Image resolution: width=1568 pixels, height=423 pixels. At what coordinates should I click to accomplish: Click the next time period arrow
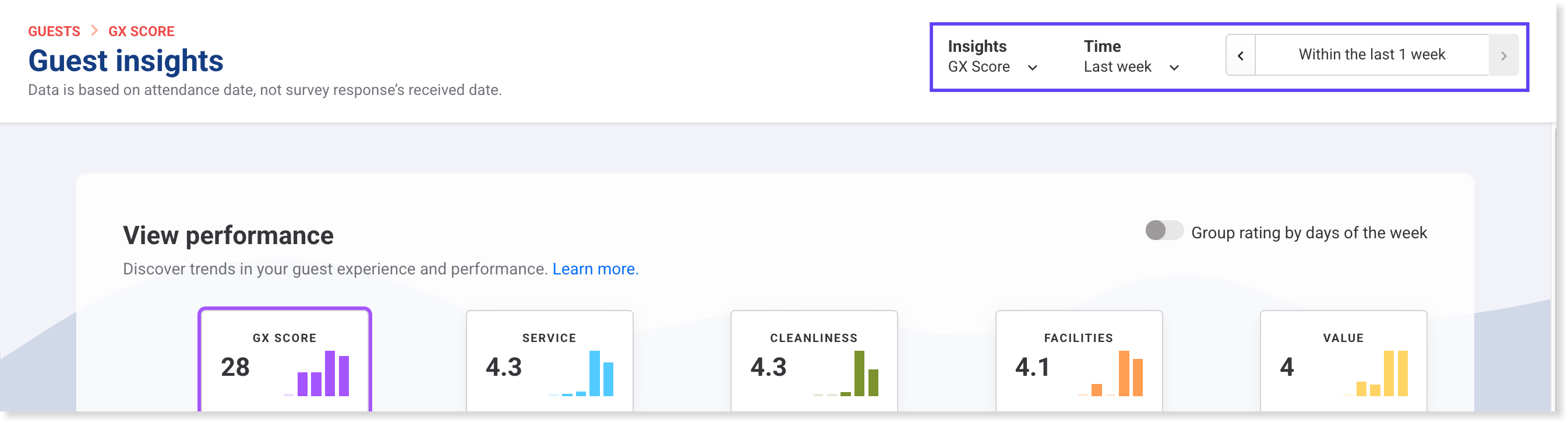1503,55
